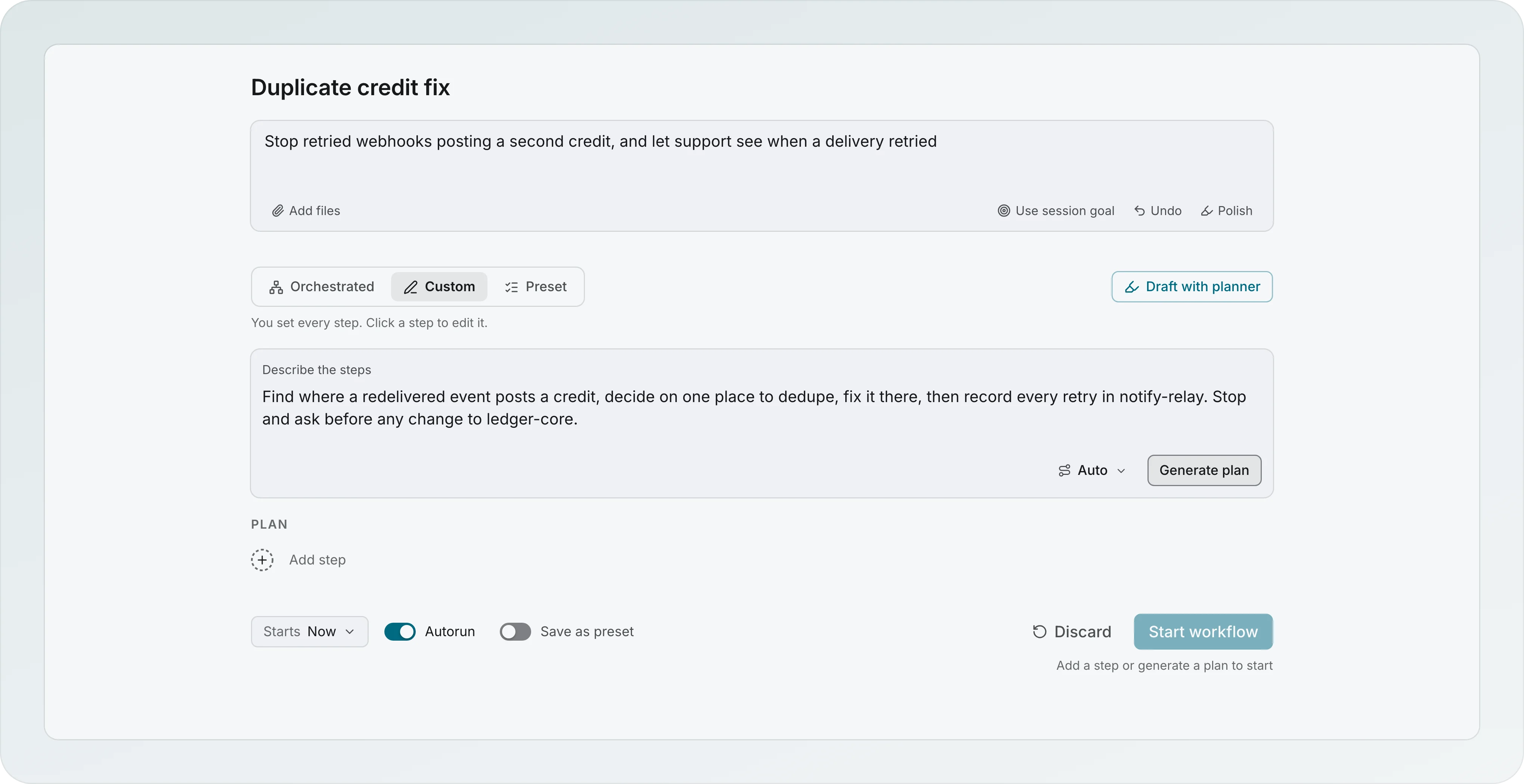This screenshot has width=1524, height=784.
Task: Click the dashed plus Add step icon
Action: pyautogui.click(x=262, y=559)
